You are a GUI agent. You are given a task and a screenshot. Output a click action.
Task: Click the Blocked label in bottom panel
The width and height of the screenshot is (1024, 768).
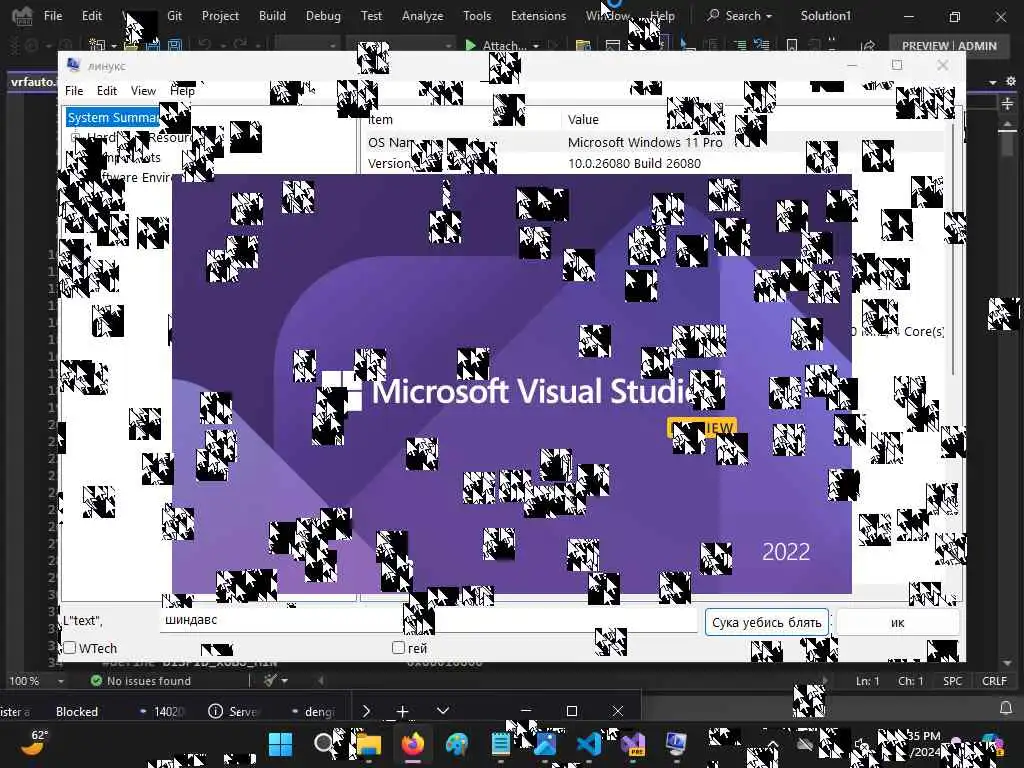[76, 711]
